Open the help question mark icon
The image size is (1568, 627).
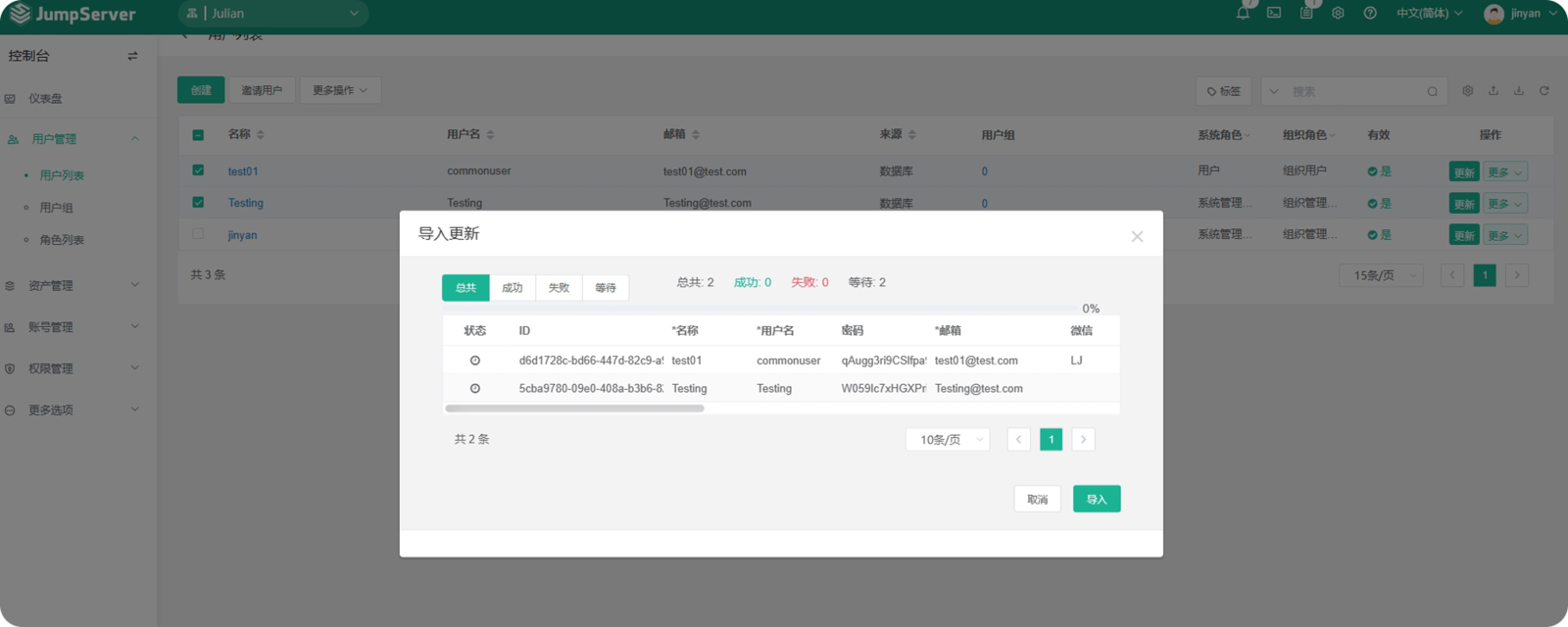click(x=1370, y=13)
